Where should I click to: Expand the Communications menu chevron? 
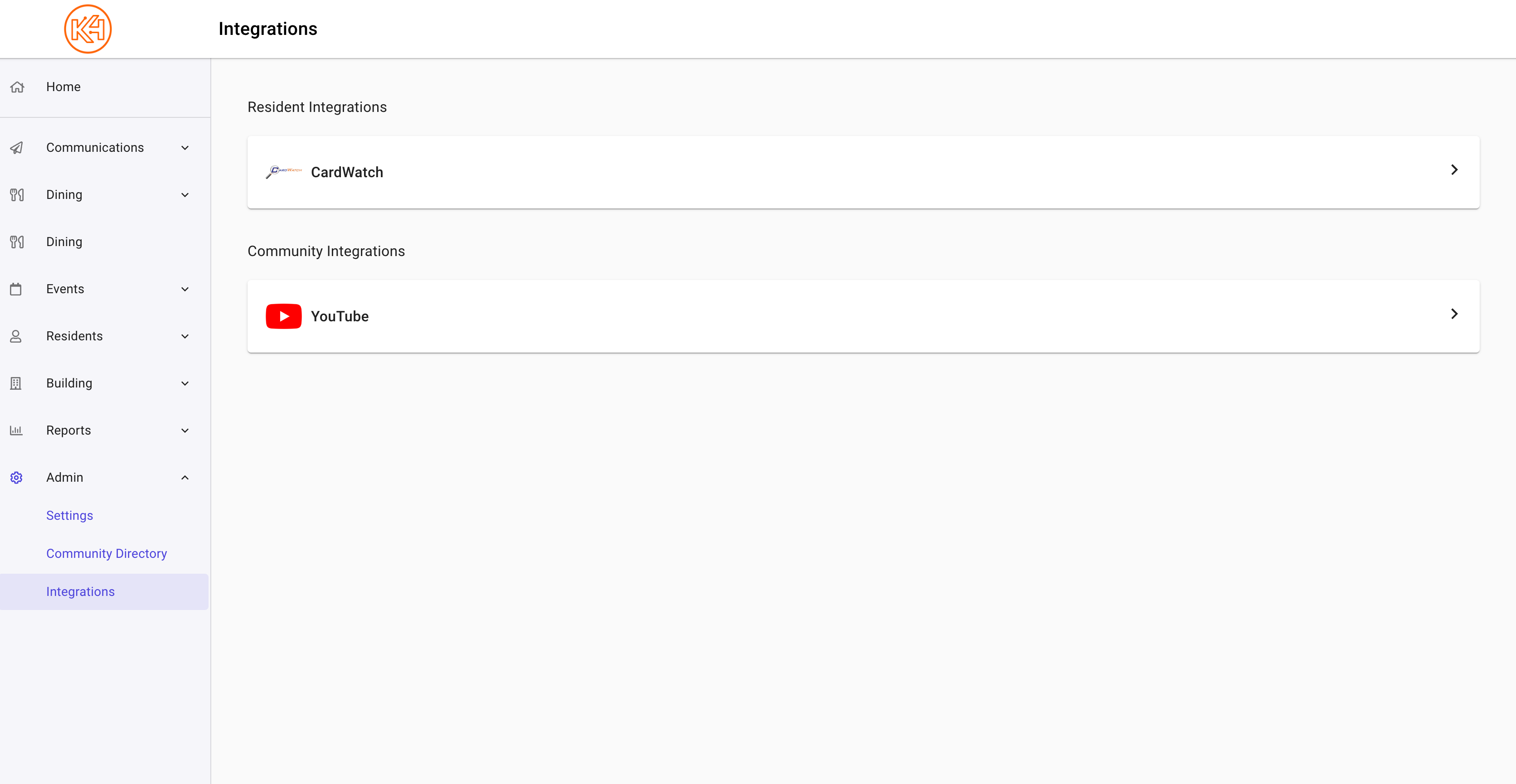[185, 148]
